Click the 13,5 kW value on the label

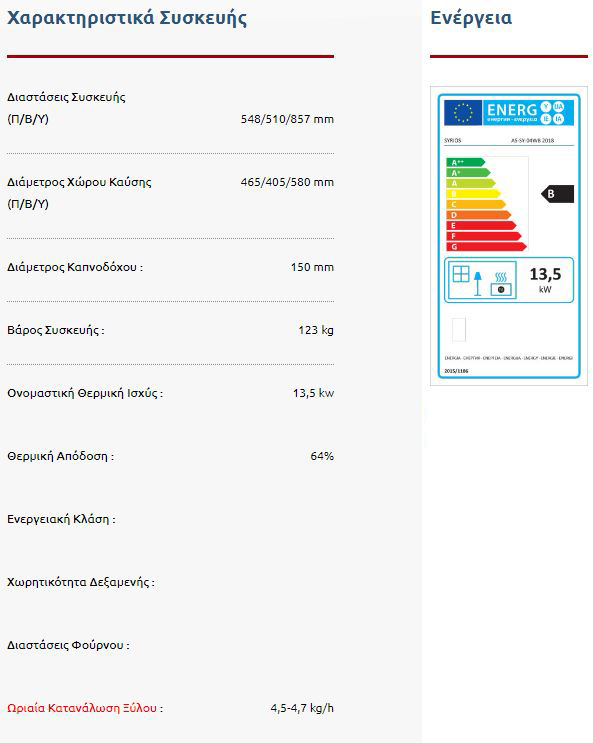click(545, 280)
